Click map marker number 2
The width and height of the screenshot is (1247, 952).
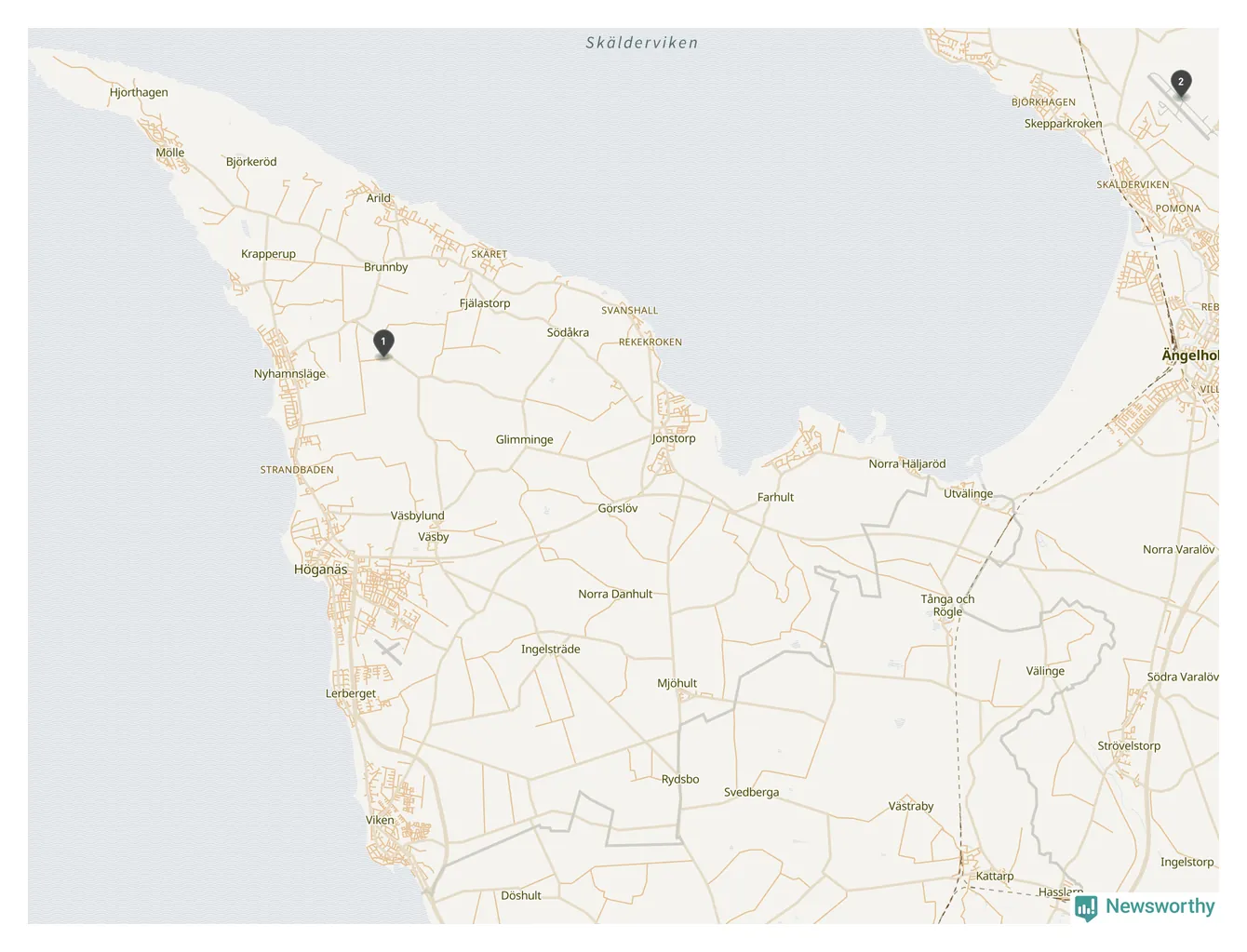click(1181, 84)
